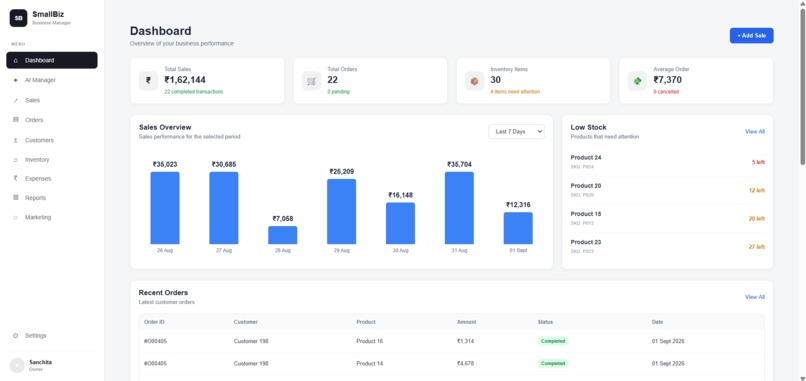This screenshot has height=381, width=806.
Task: Click the Order ID column header
Action: click(x=154, y=322)
